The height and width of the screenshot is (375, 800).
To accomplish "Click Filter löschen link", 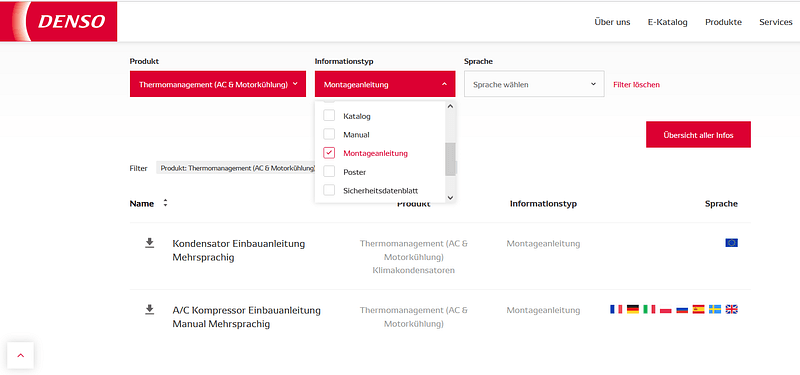I will [x=636, y=85].
